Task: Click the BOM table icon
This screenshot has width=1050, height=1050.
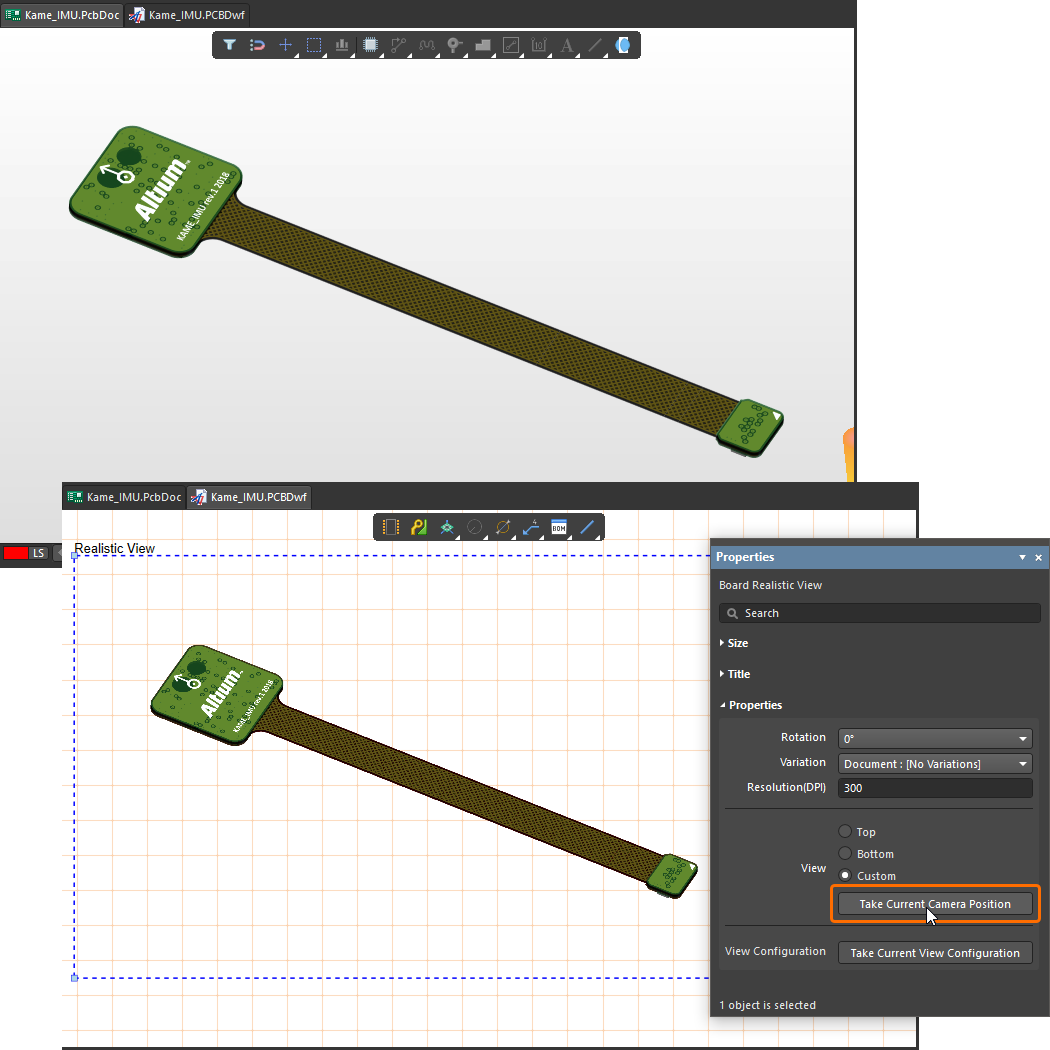Action: click(x=559, y=526)
